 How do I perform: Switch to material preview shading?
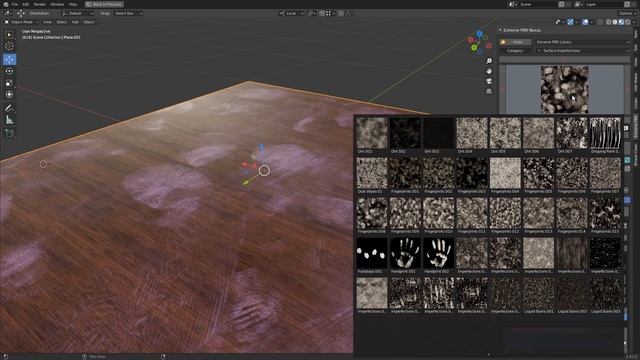pos(621,22)
